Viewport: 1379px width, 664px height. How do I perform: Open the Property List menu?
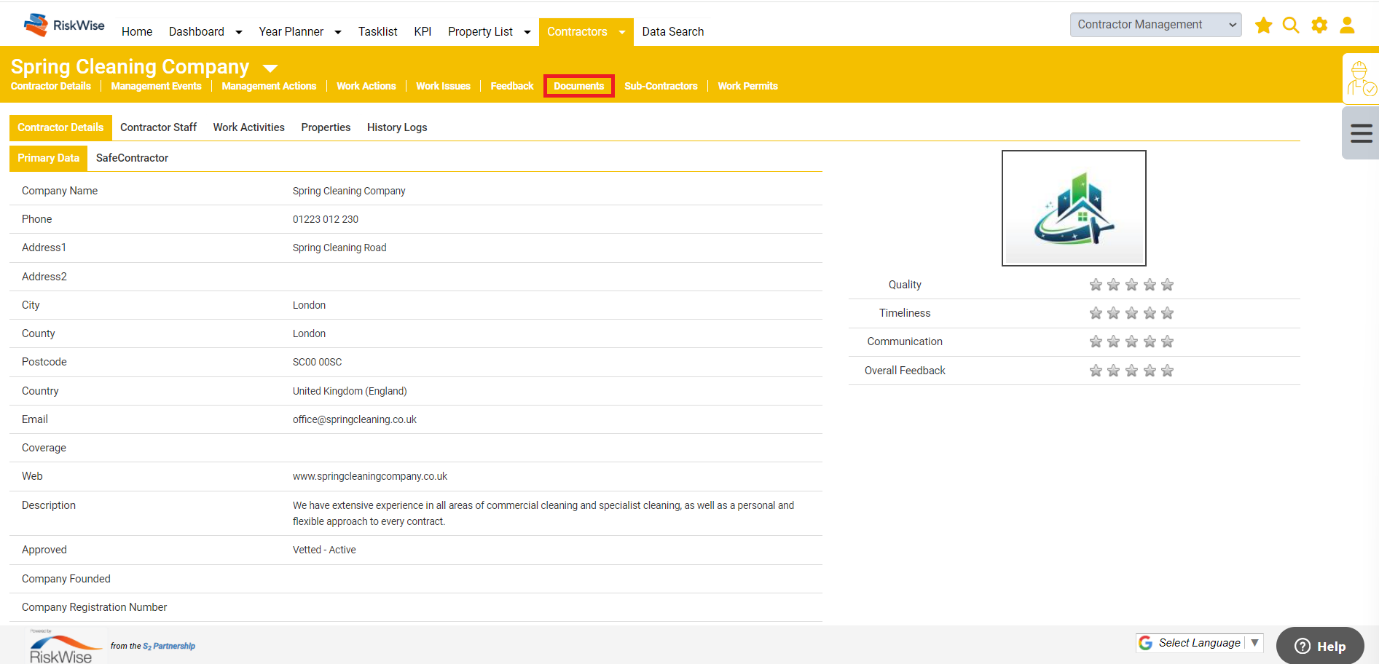(x=480, y=32)
